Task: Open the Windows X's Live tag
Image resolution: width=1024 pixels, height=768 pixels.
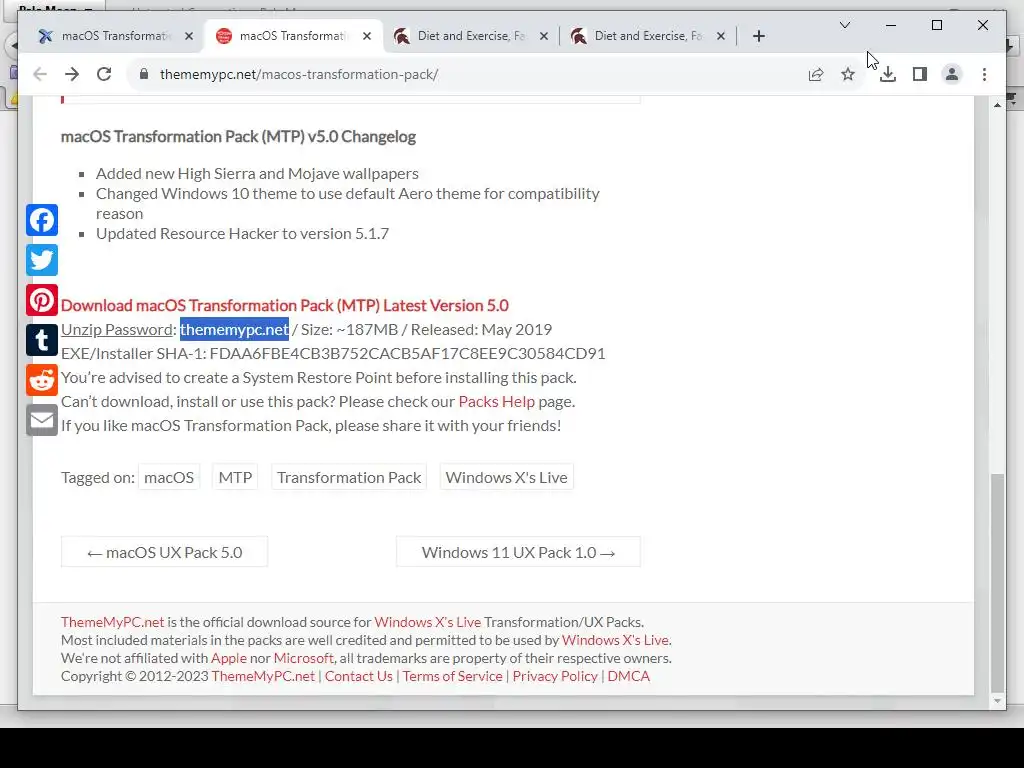Action: tap(506, 477)
